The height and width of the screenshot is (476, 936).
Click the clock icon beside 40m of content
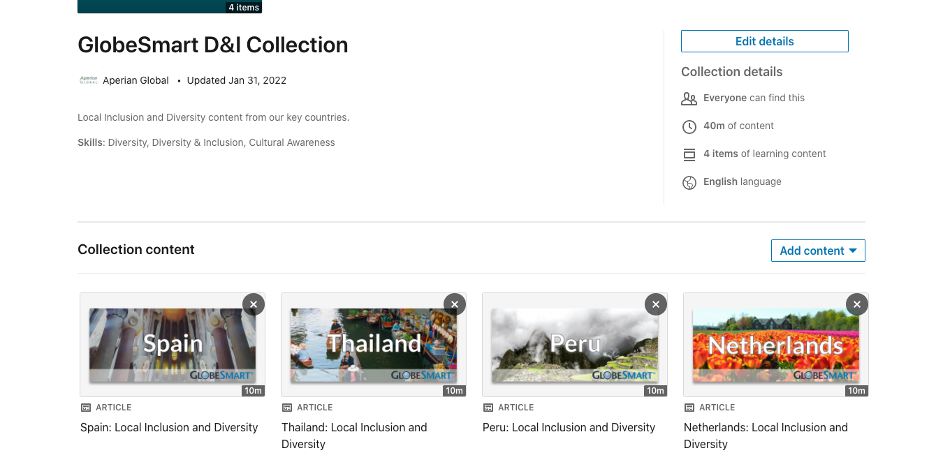[x=689, y=127]
